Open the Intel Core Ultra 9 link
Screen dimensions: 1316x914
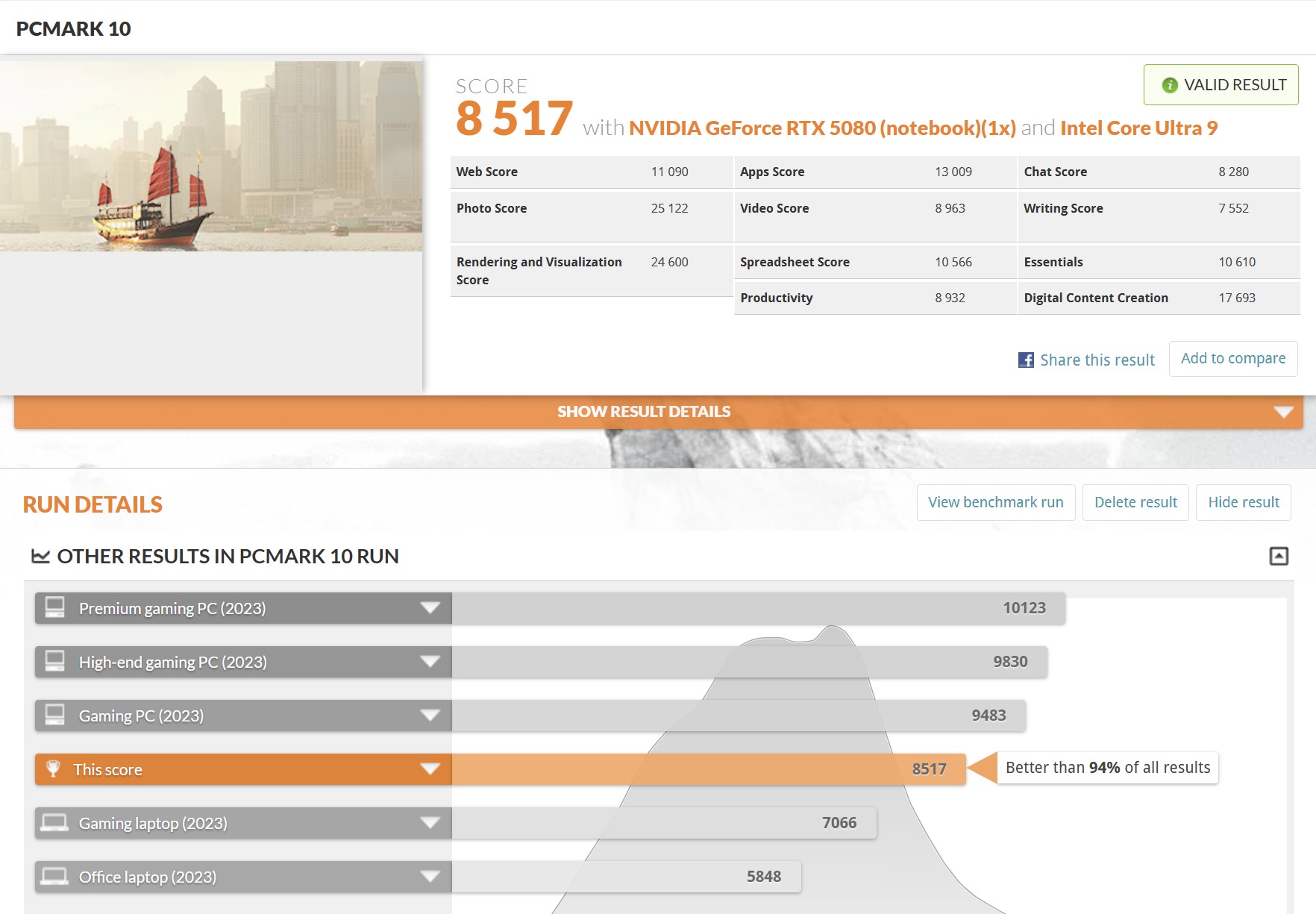pyautogui.click(x=1138, y=128)
